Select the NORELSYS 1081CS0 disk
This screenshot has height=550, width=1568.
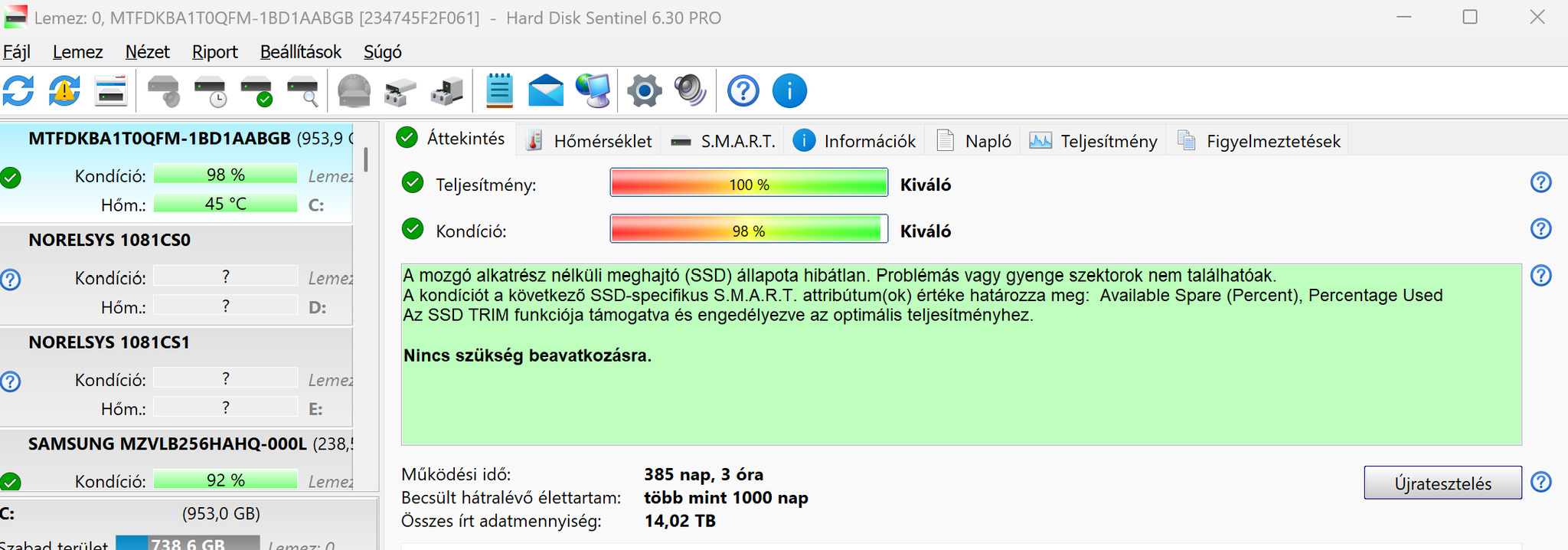point(109,241)
